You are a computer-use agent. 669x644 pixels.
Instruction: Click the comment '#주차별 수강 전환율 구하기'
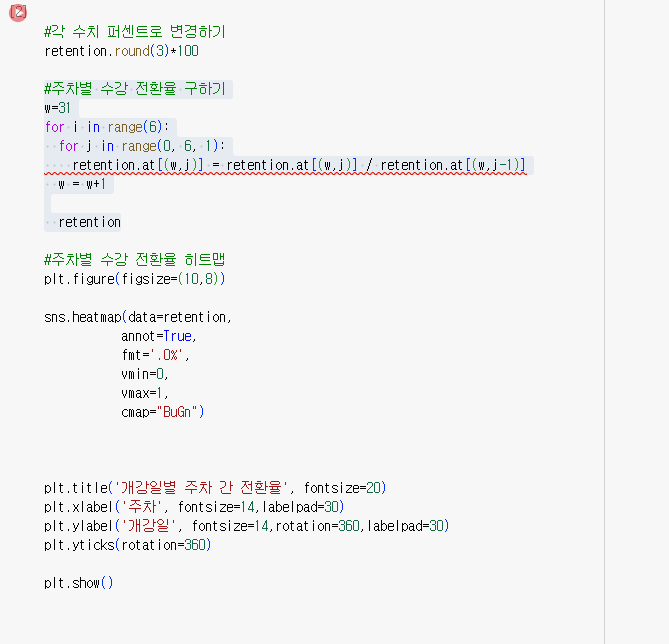(x=135, y=89)
